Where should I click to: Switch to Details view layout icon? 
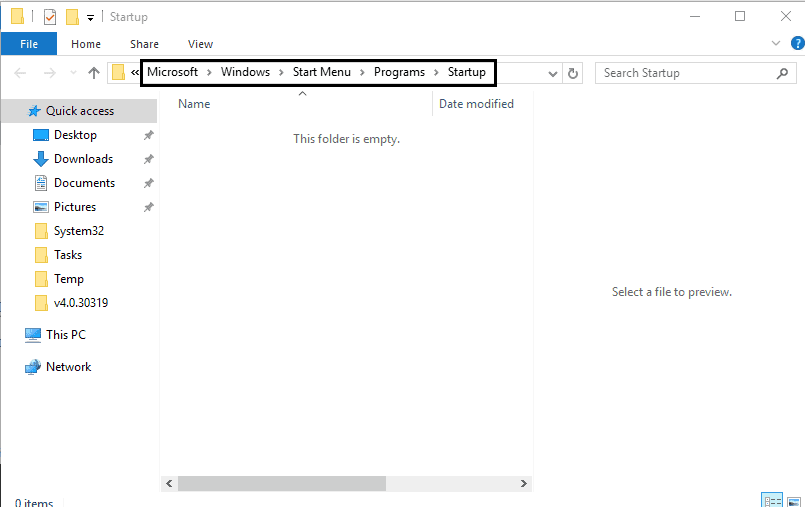(772, 501)
